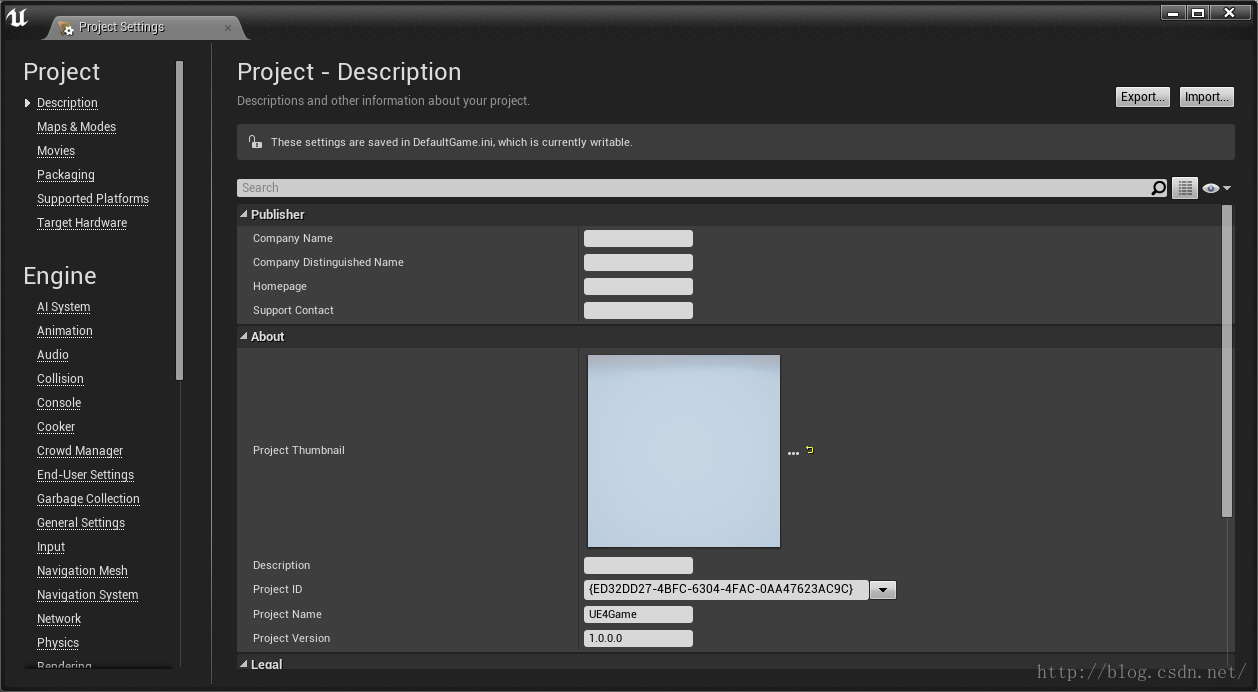Click the lock icon in the settings notice
Image resolution: width=1258 pixels, height=692 pixels.
255,142
